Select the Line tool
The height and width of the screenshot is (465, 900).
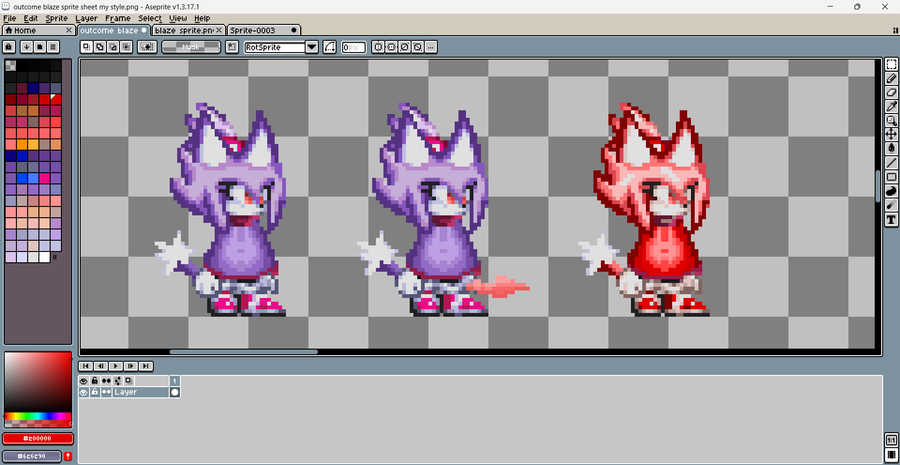pos(891,162)
